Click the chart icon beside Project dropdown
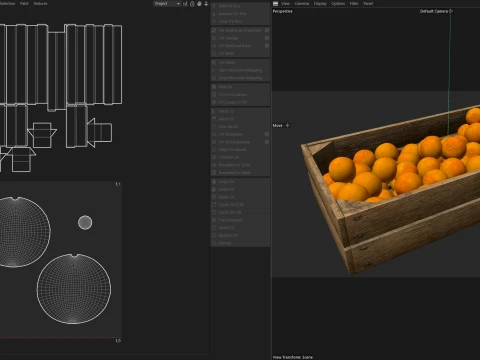 tap(185, 4)
